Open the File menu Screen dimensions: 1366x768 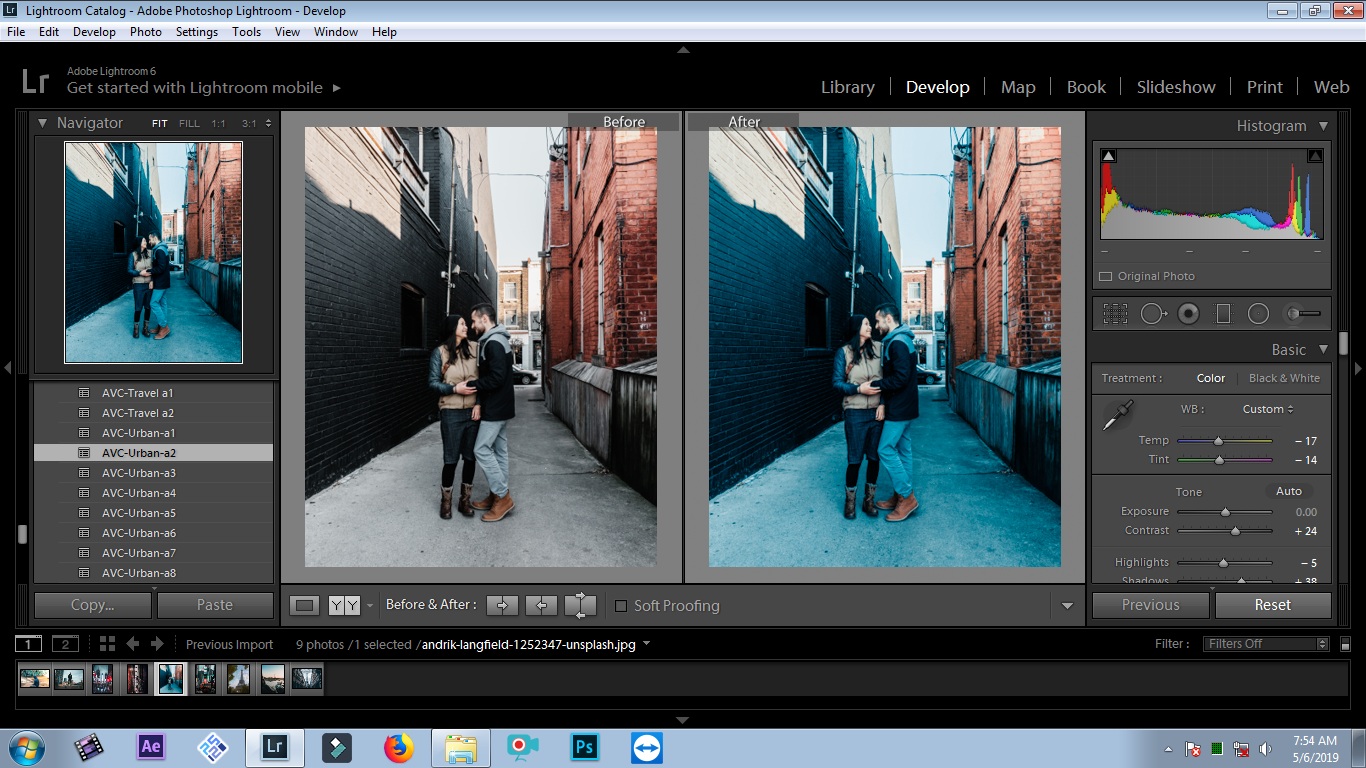click(x=16, y=32)
